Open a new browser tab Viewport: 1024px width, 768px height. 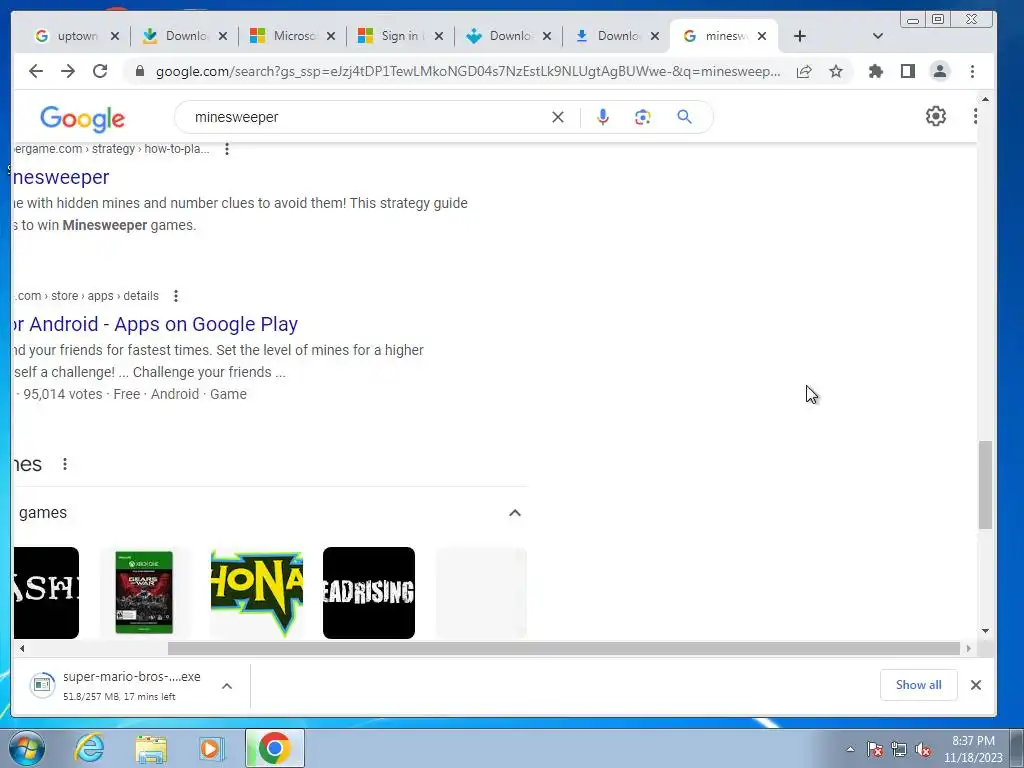(799, 36)
